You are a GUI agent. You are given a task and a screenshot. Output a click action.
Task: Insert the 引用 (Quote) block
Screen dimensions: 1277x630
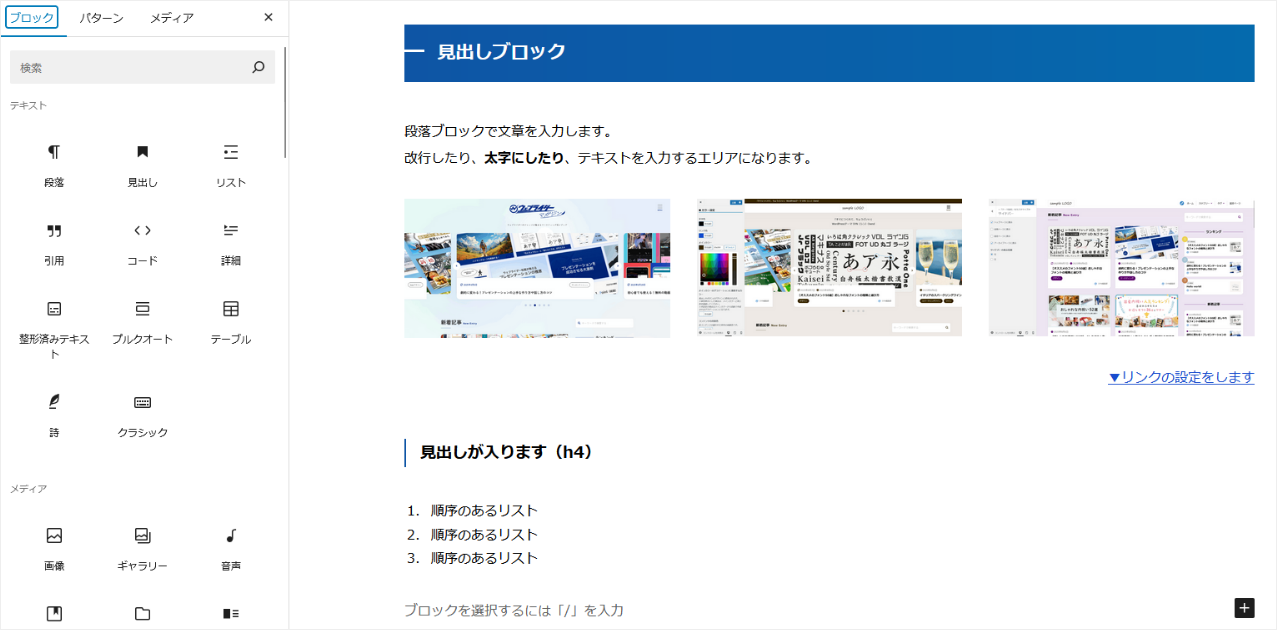(53, 241)
